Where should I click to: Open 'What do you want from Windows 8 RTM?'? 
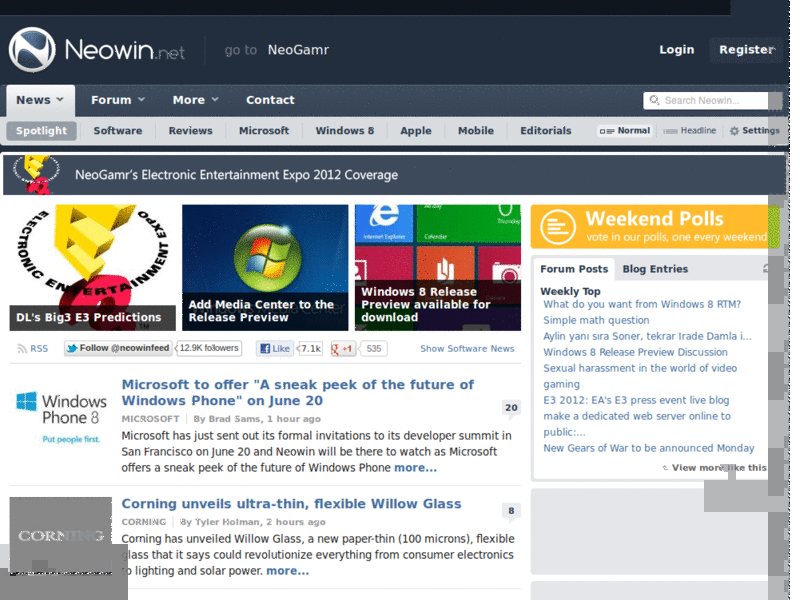(x=642, y=304)
